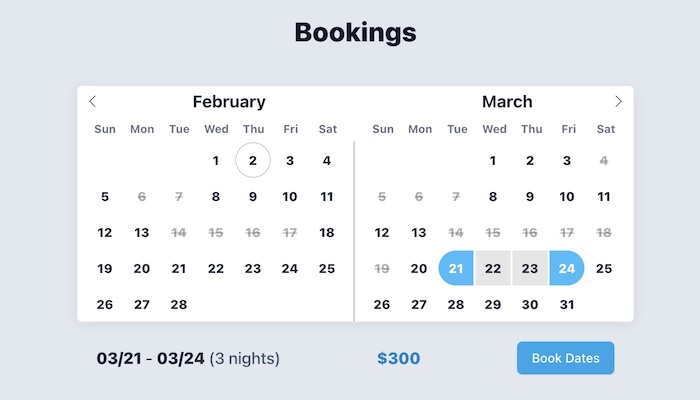Advance to next month with right chevron
The height and width of the screenshot is (400, 700).
coord(618,101)
